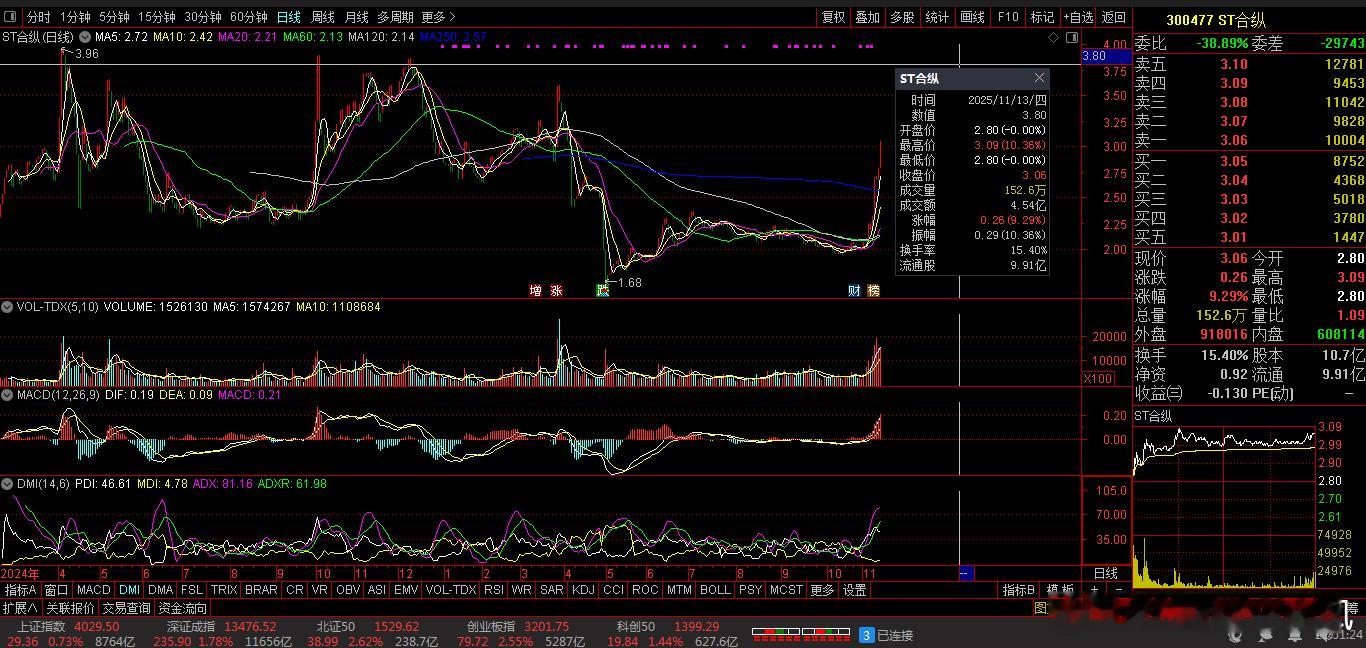The width and height of the screenshot is (1366, 648).
Task: Expand 更多 periods in the top bar
Action: pyautogui.click(x=438, y=17)
